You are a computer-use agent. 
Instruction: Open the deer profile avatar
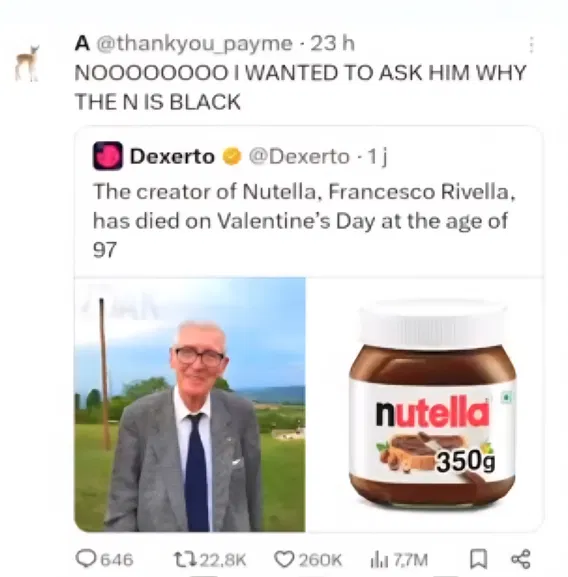tap(27, 63)
